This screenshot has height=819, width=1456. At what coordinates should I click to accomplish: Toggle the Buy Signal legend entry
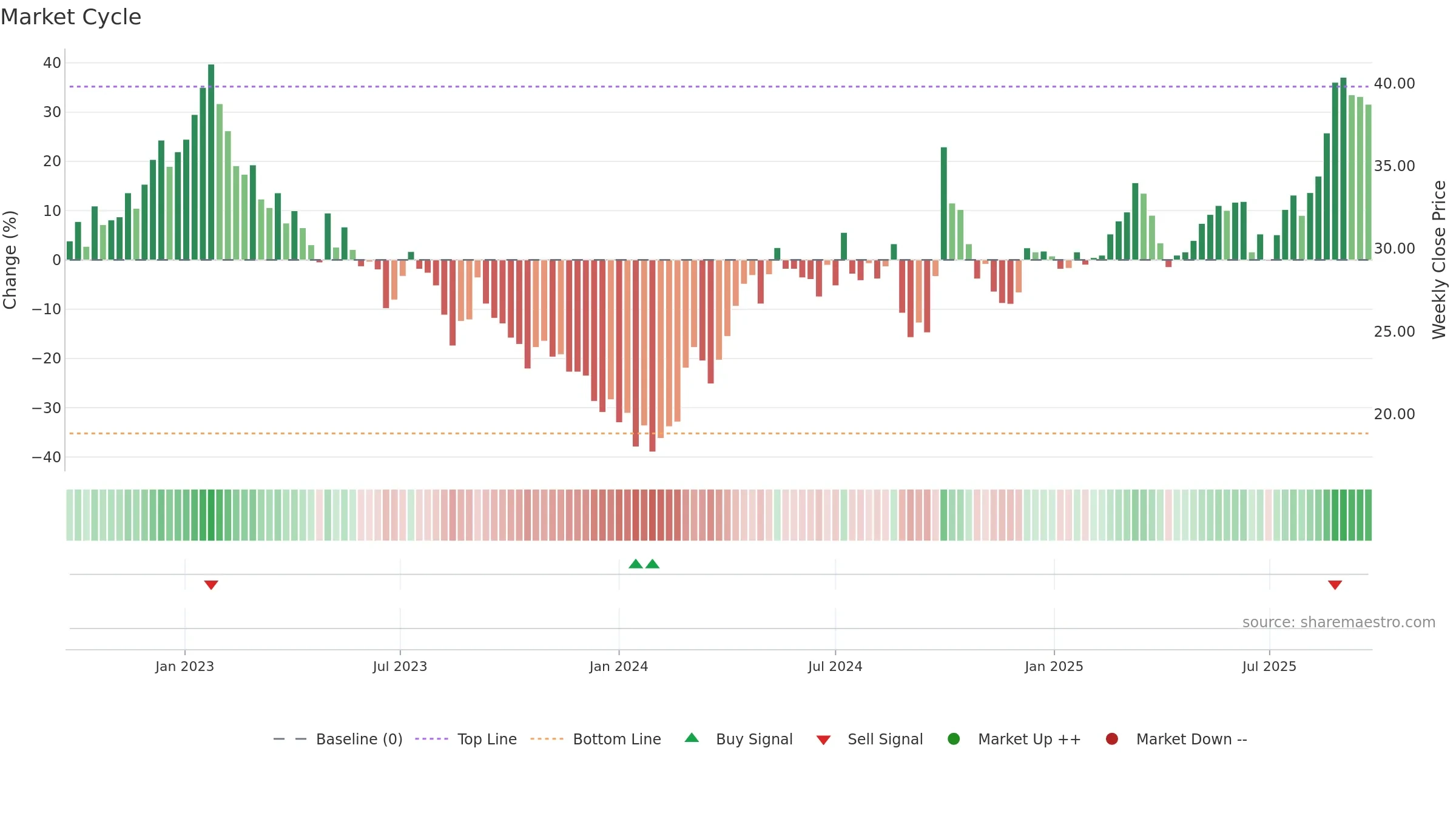pos(738,739)
